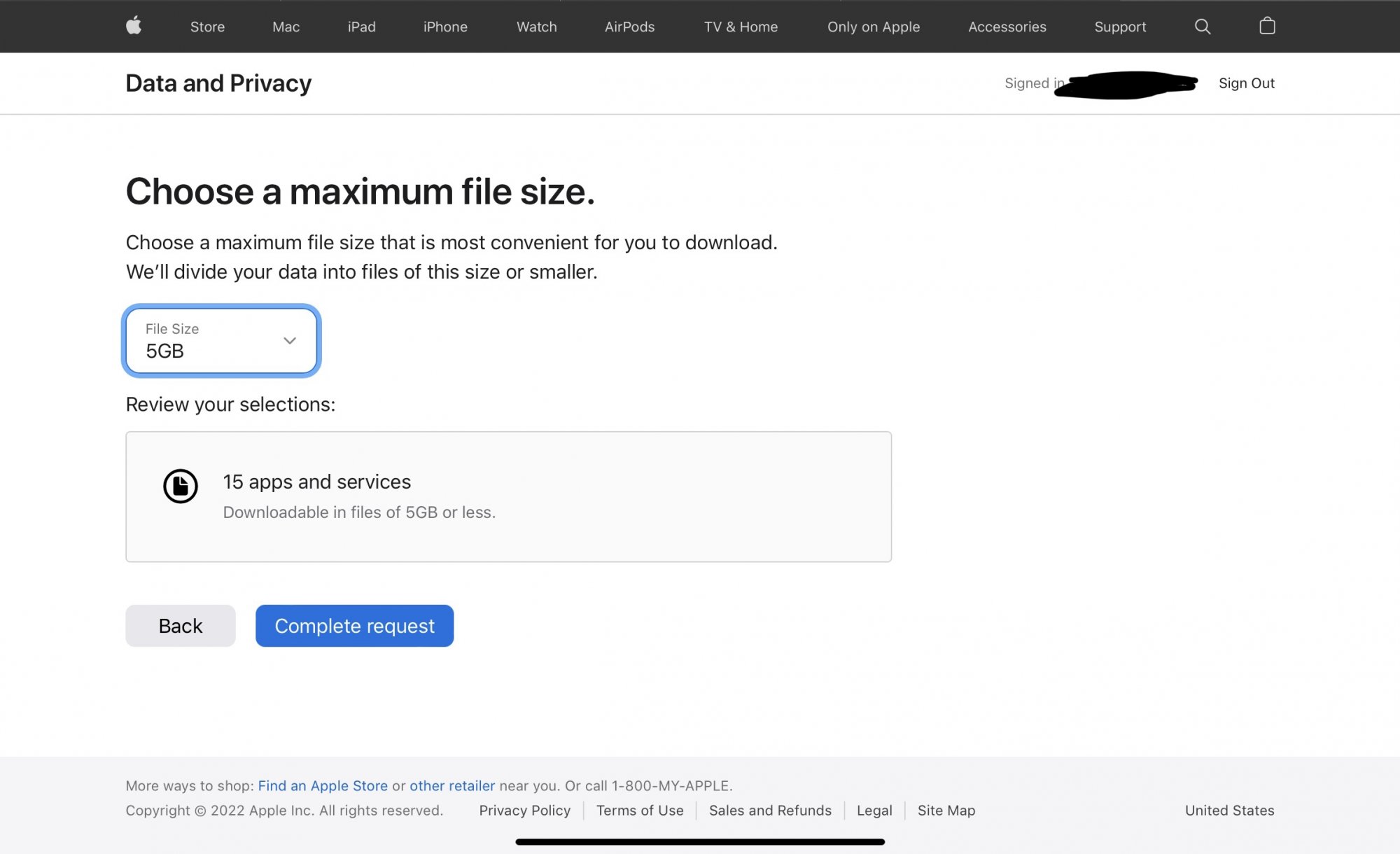Sign Out of the account

click(x=1246, y=83)
